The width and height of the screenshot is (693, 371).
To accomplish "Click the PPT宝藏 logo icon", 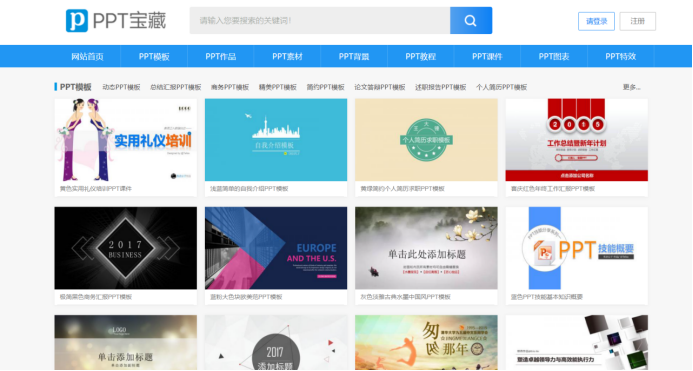I will click(77, 21).
